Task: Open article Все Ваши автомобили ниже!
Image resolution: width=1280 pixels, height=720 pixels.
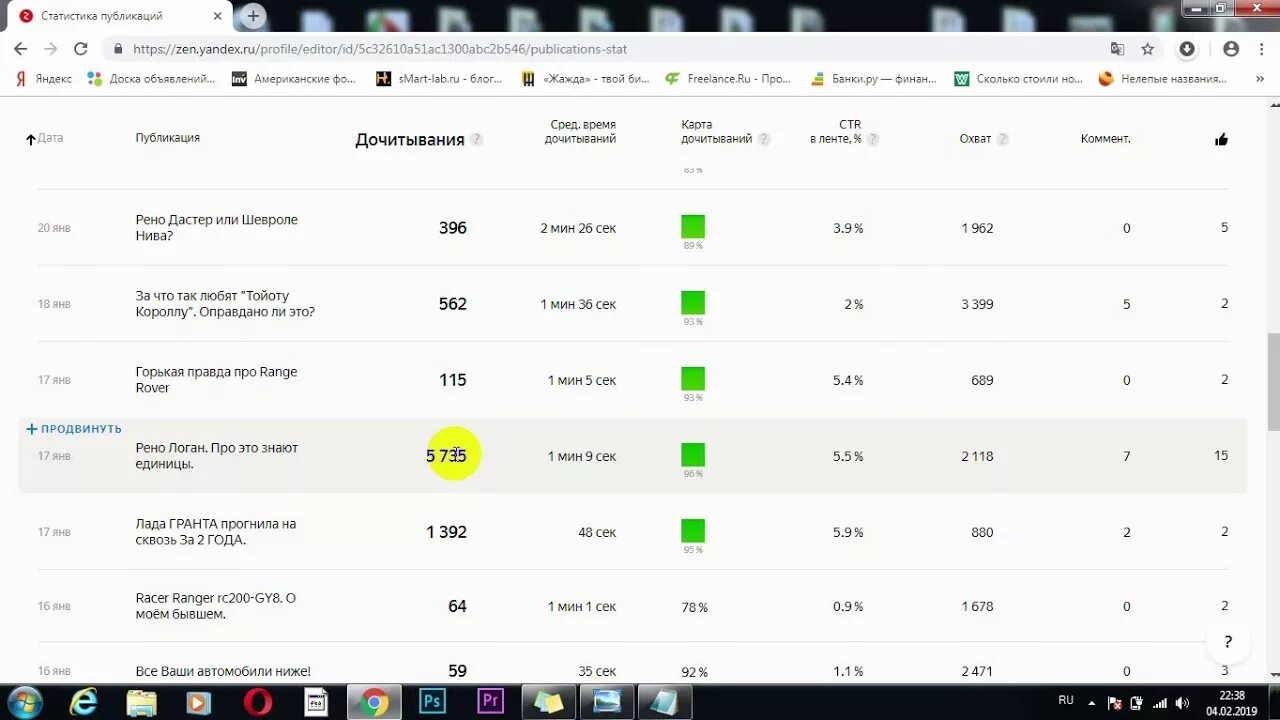Action: pyautogui.click(x=223, y=671)
